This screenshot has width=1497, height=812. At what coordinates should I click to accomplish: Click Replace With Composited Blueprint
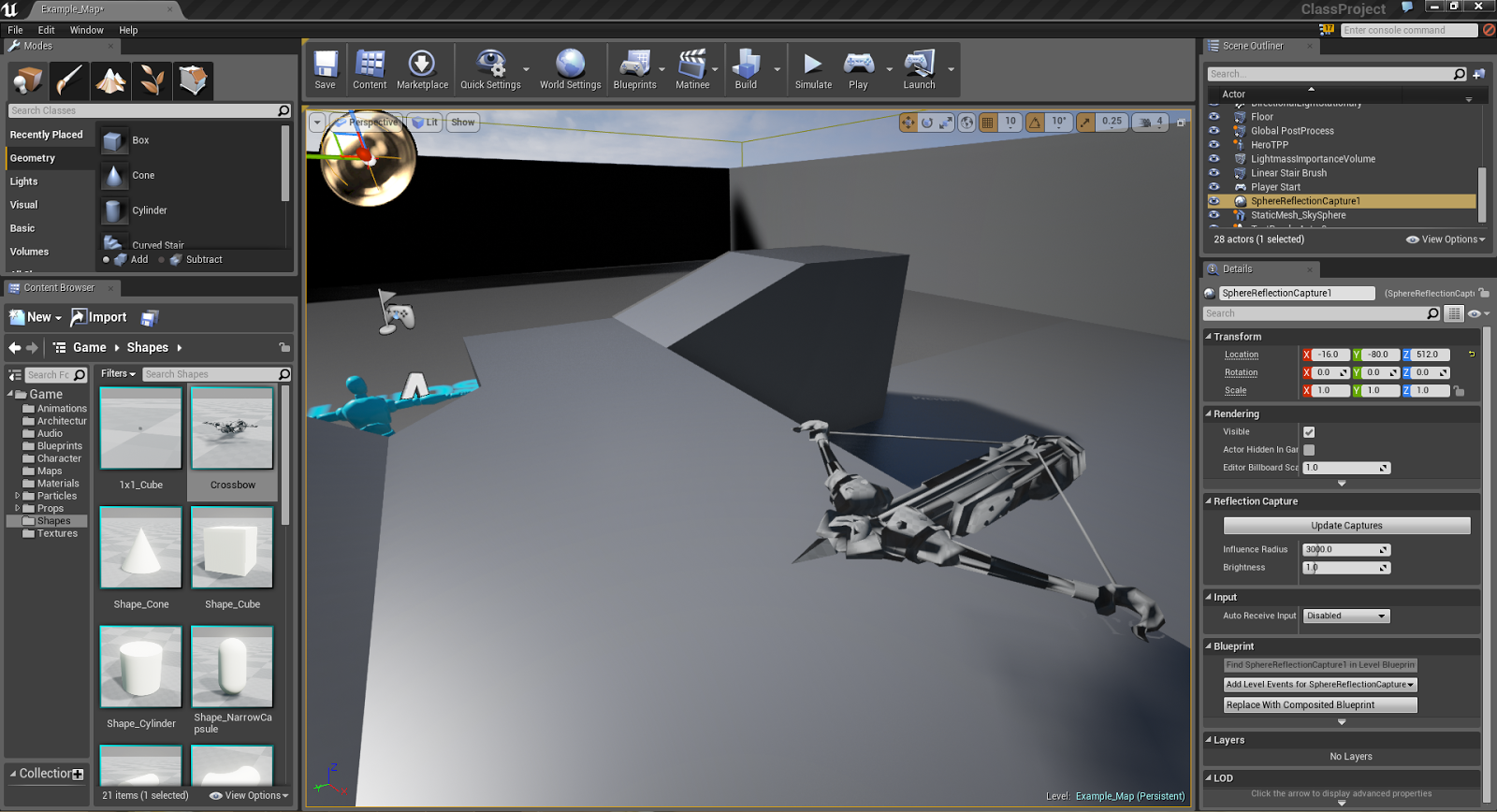[x=1320, y=705]
